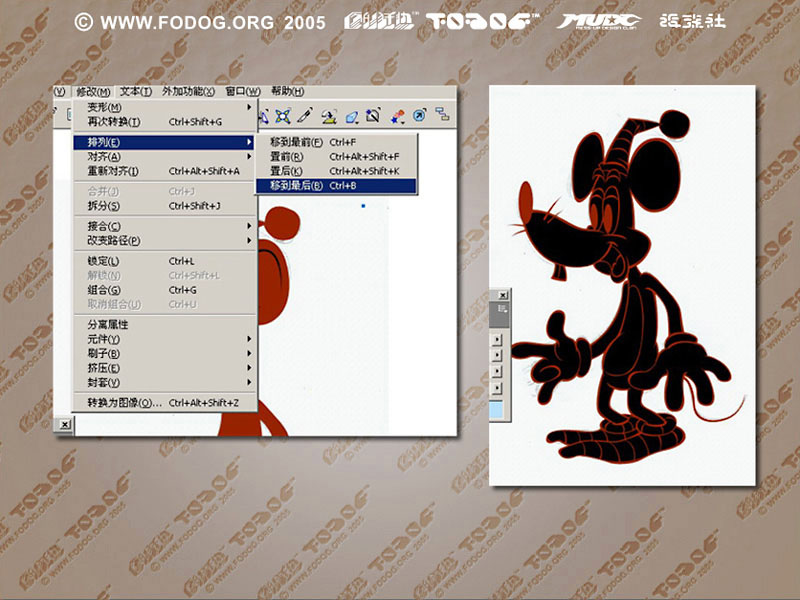Open the 窗口(W) menu
Viewport: 800px width, 600px height.
[243, 92]
